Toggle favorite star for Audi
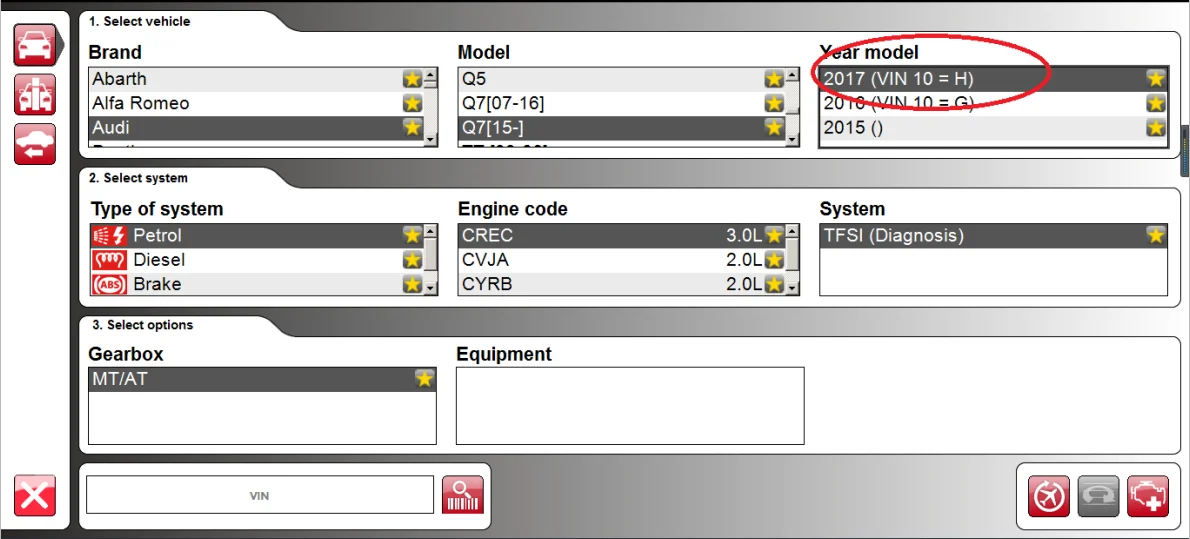Screen dimensions: 1190x539 (x=412, y=128)
